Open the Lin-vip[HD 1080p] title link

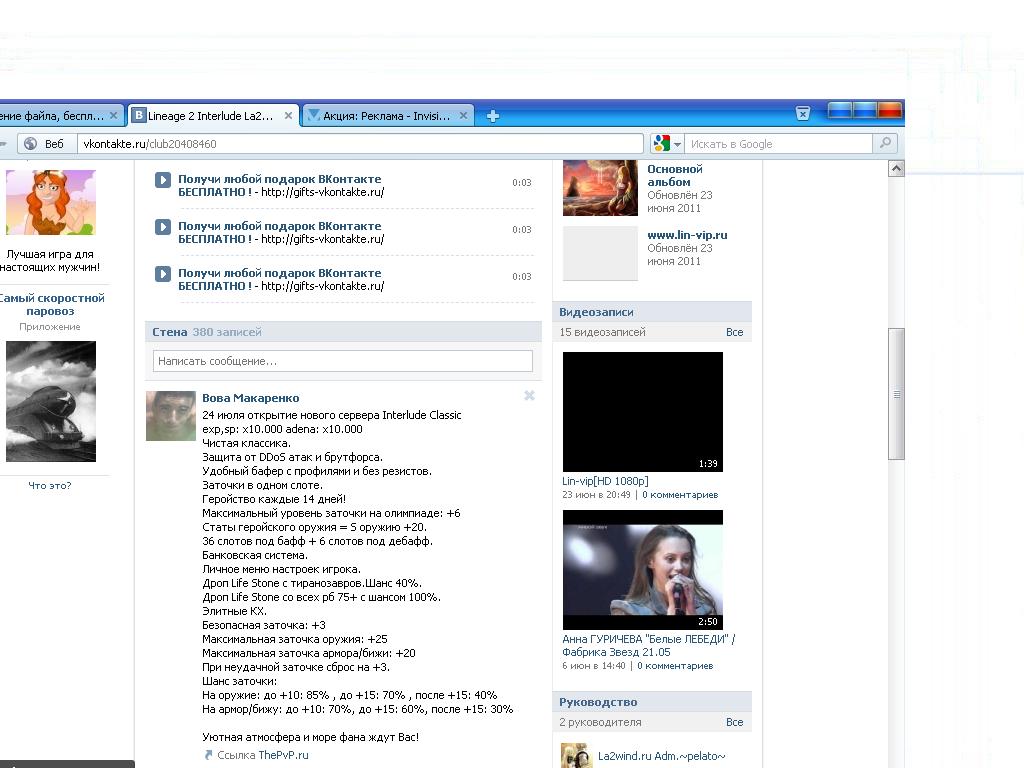click(x=605, y=481)
